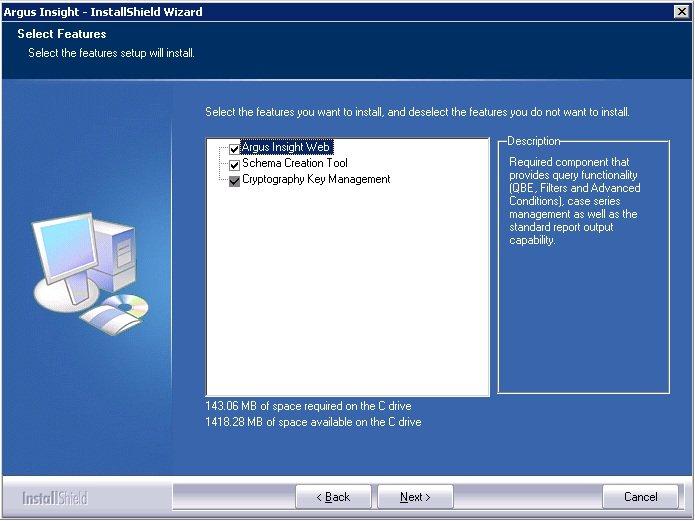
Task: Cancel the installation wizard
Action: coord(640,497)
